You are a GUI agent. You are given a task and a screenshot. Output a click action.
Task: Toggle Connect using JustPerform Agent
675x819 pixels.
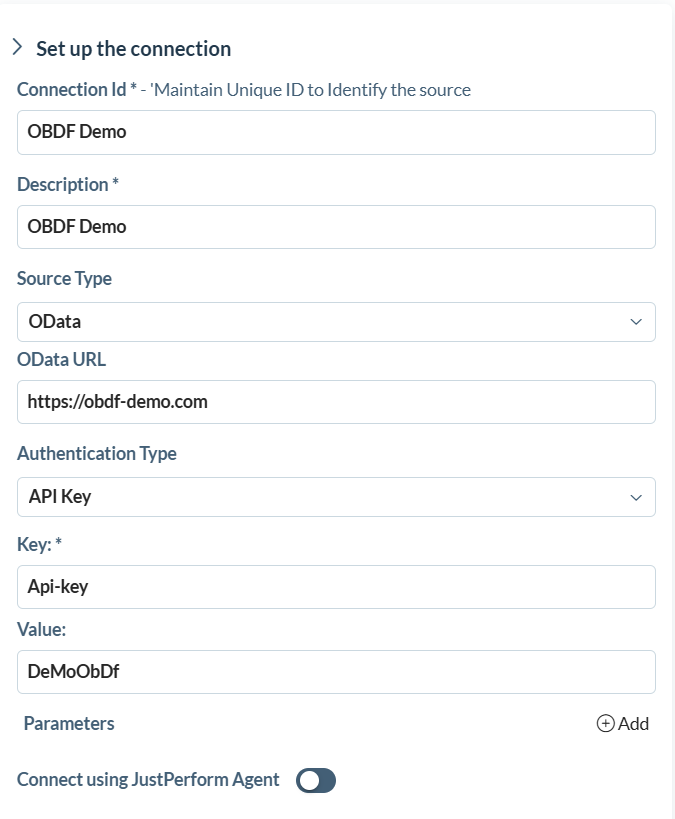pos(315,780)
